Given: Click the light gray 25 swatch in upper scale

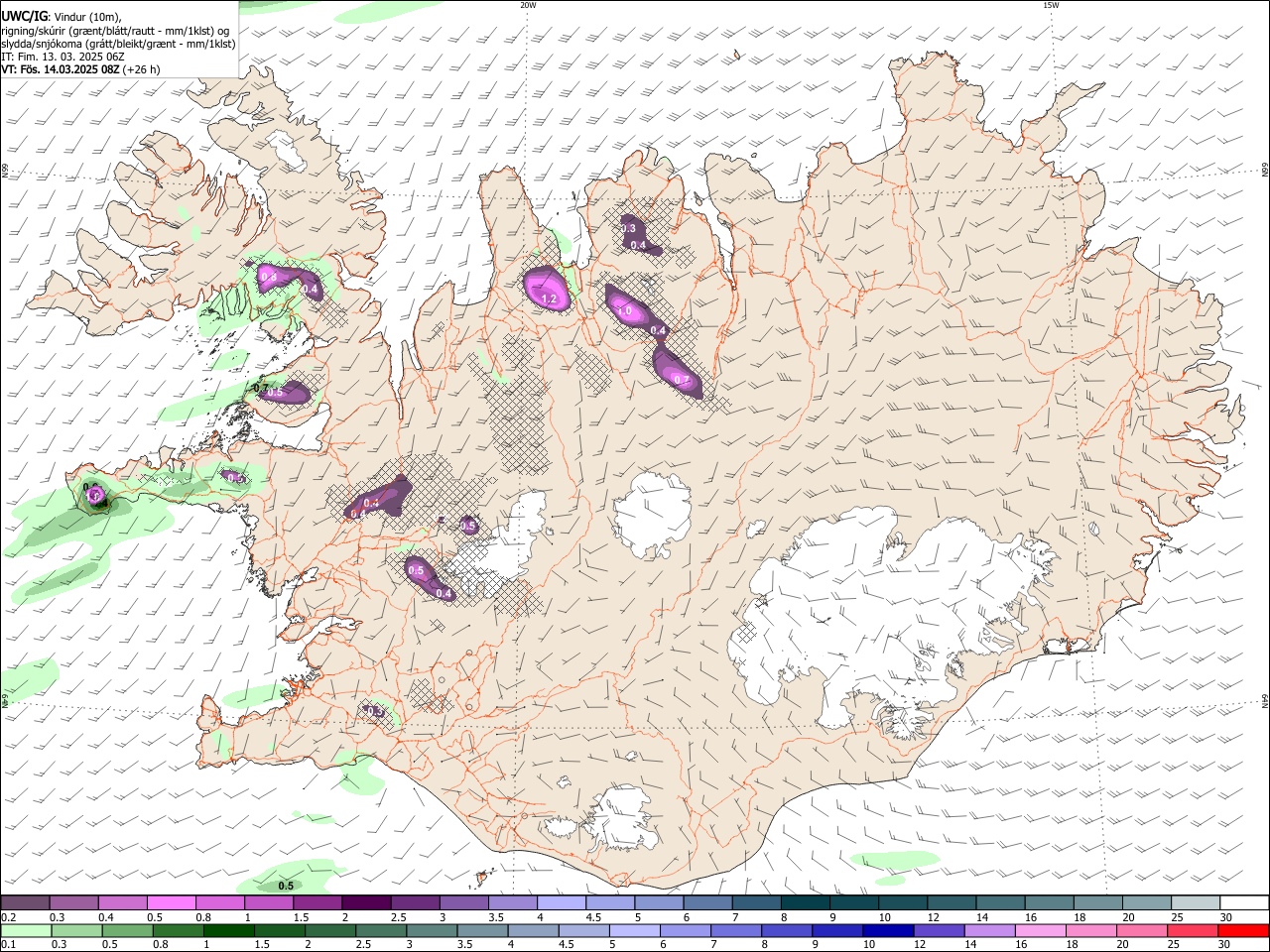Looking at the screenshot, I should tap(1195, 902).
